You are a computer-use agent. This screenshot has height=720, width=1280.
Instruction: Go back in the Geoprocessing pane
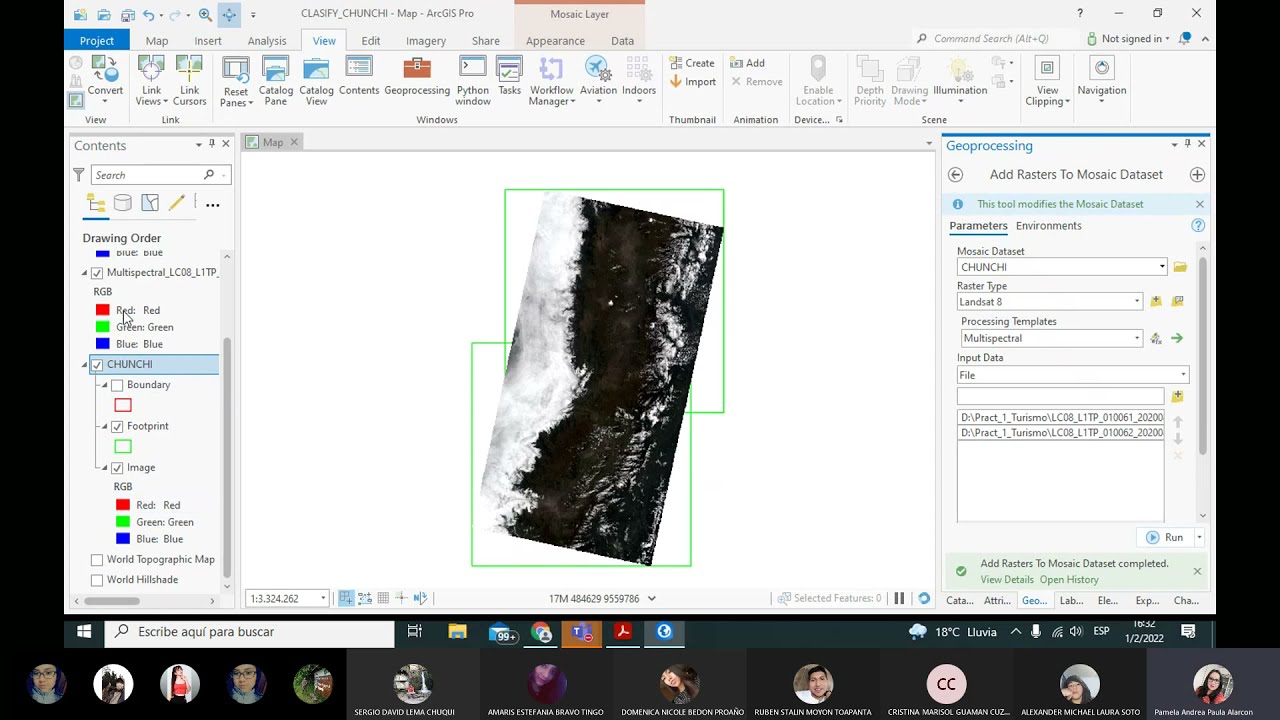point(955,175)
